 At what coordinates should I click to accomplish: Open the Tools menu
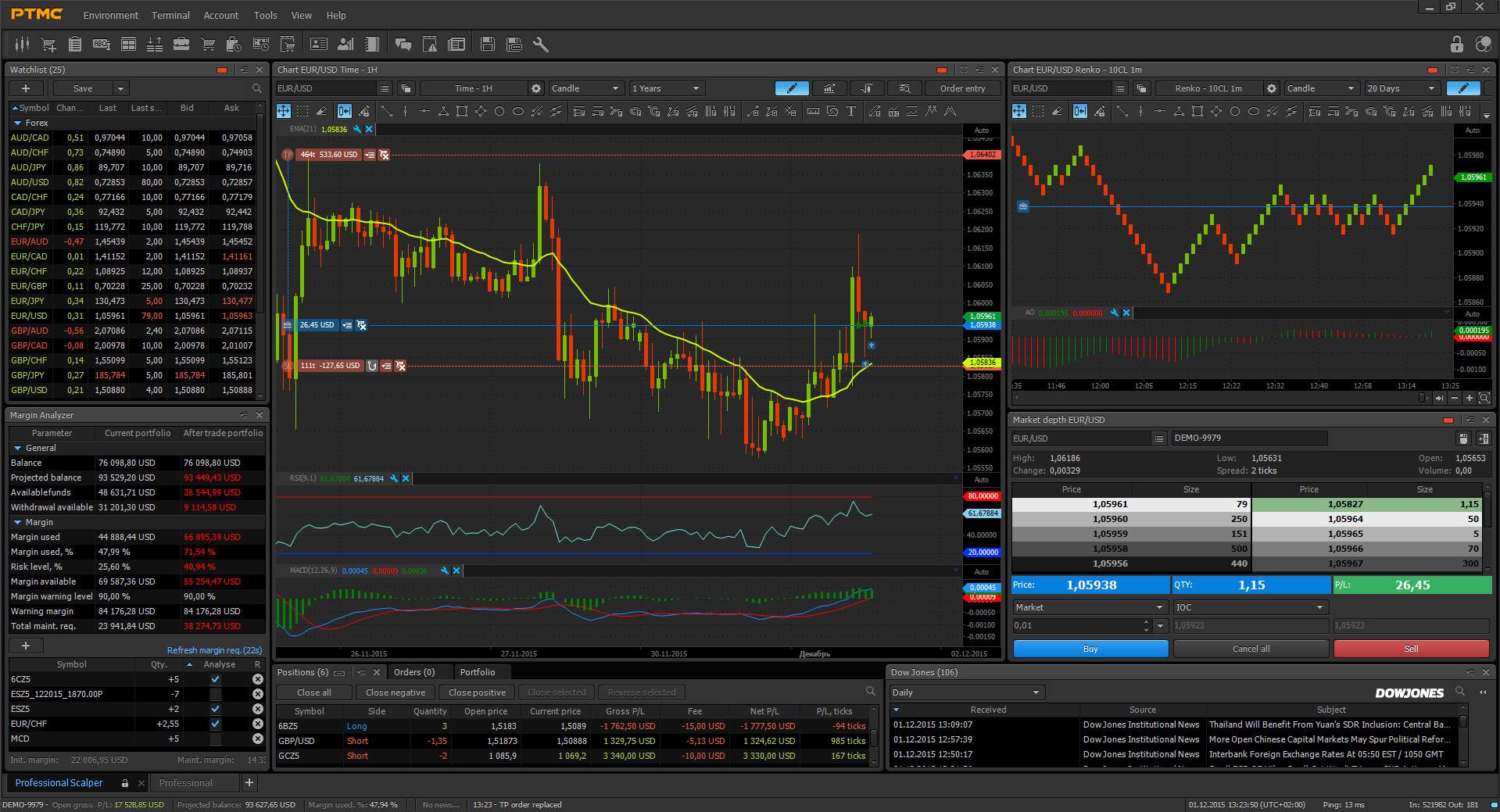pos(266,15)
